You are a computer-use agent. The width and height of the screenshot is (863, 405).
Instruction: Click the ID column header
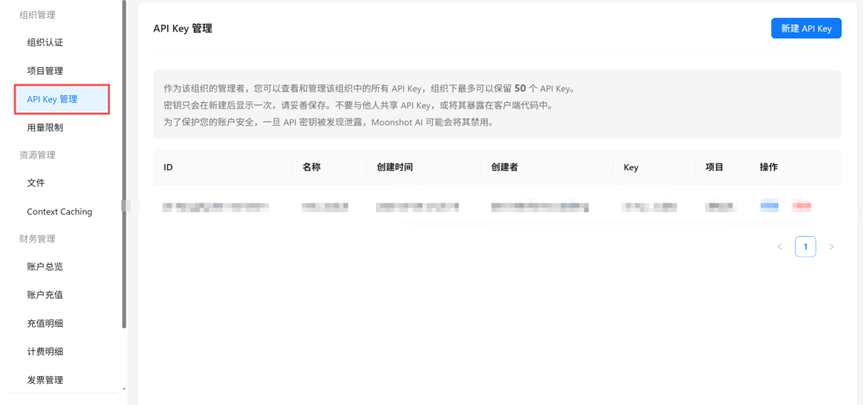point(168,167)
